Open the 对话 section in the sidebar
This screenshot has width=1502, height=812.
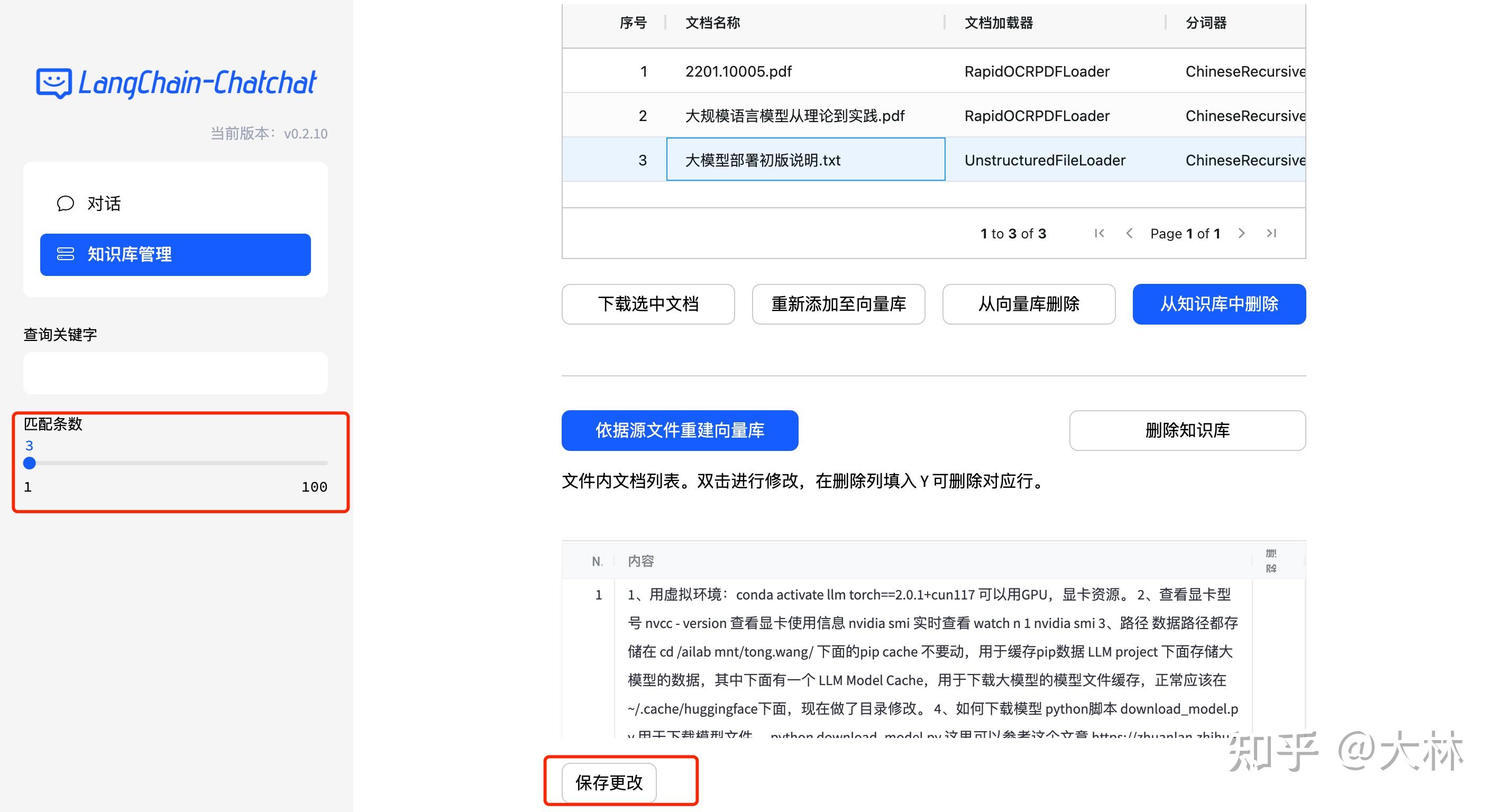point(104,204)
